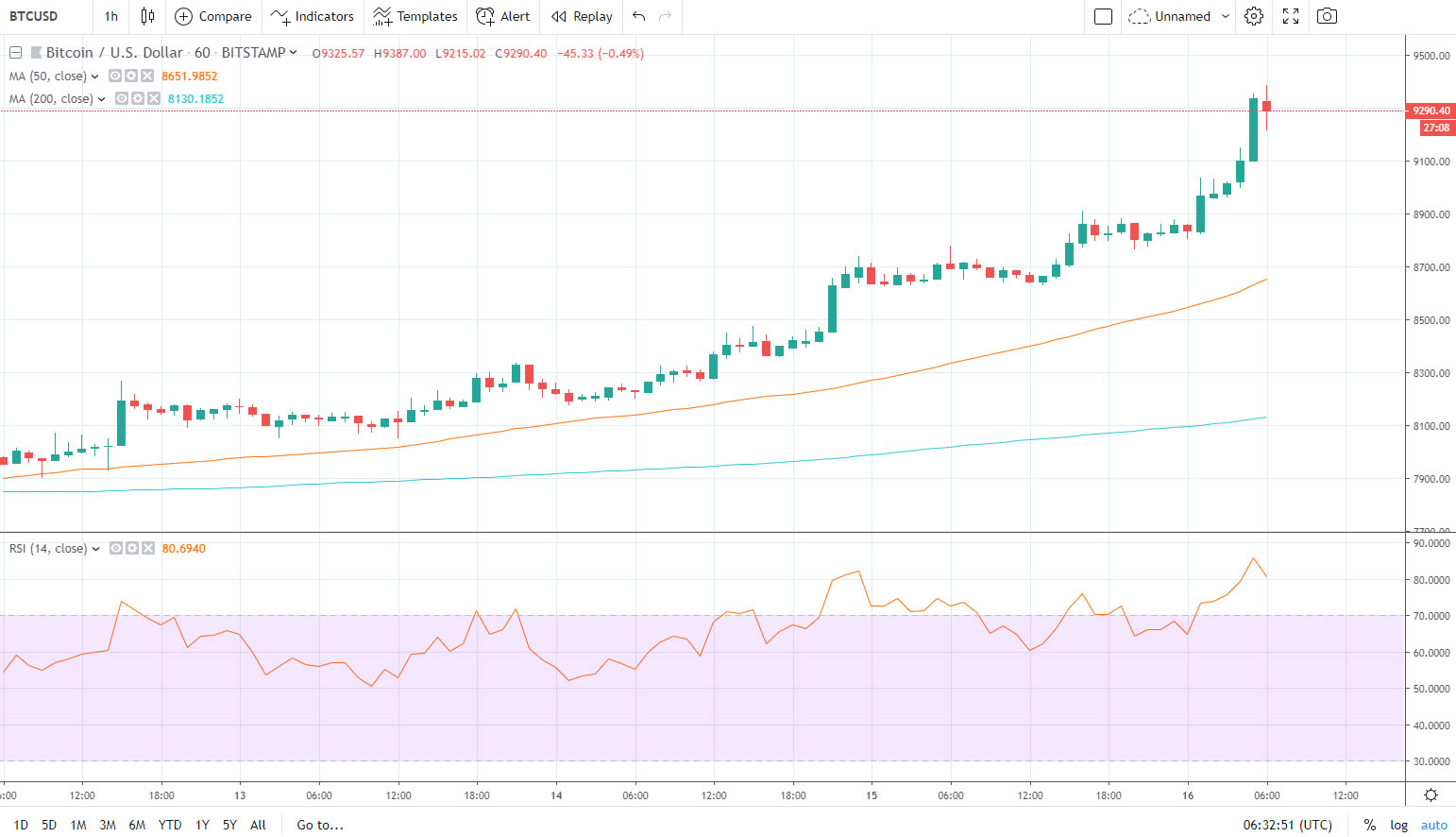1456x837 pixels.
Task: Hide the MA (50, close) indicator
Action: (114, 76)
